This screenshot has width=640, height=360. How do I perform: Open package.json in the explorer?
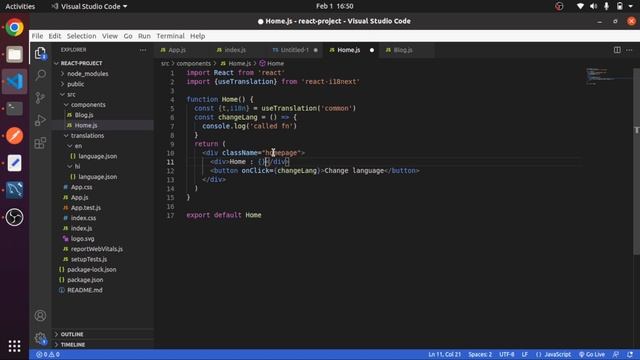click(85, 280)
